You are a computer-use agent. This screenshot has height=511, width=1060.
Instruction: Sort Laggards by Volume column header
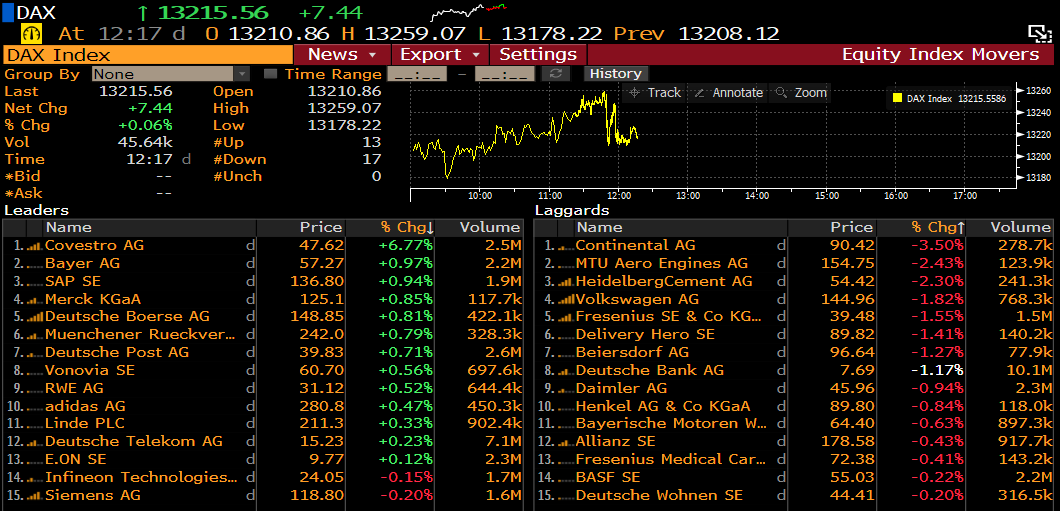tap(1011, 228)
